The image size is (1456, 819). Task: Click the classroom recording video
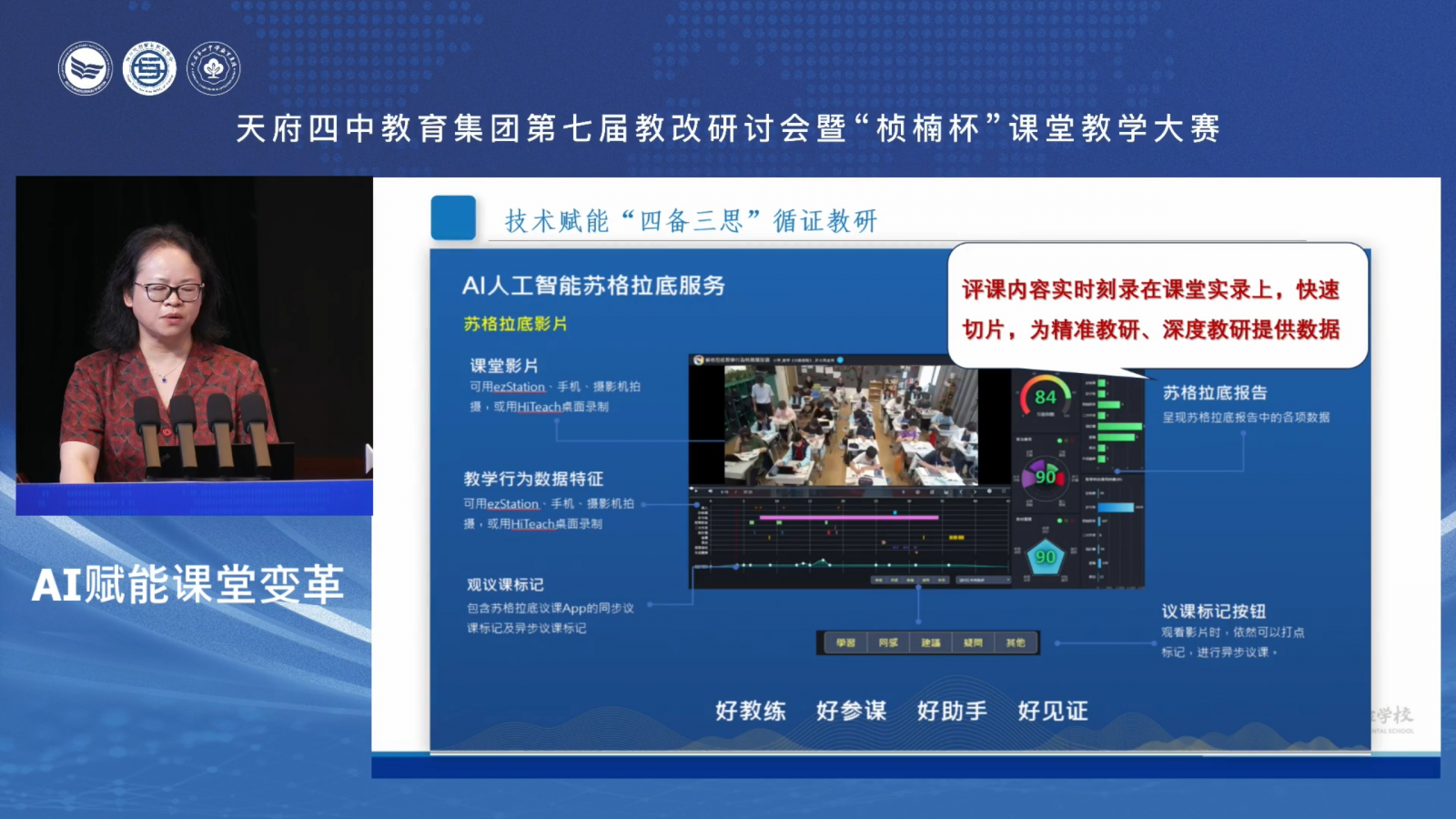coord(850,424)
